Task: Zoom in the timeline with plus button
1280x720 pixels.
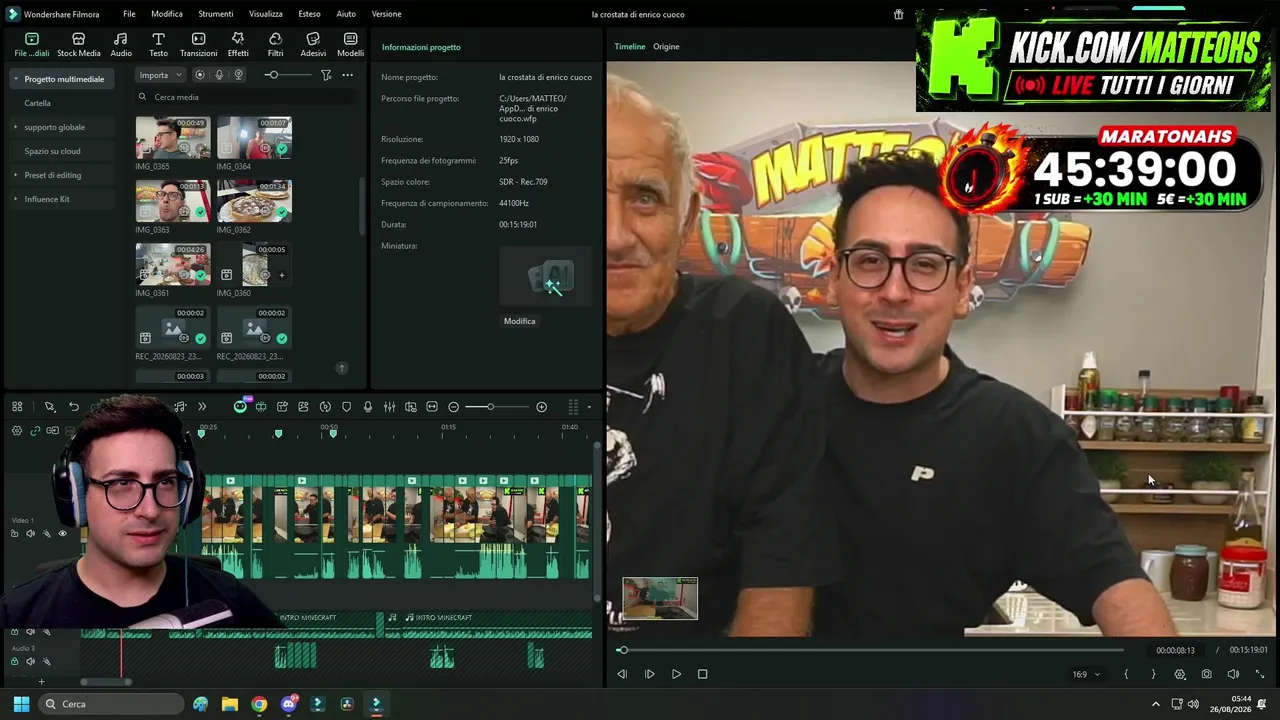Action: click(542, 407)
